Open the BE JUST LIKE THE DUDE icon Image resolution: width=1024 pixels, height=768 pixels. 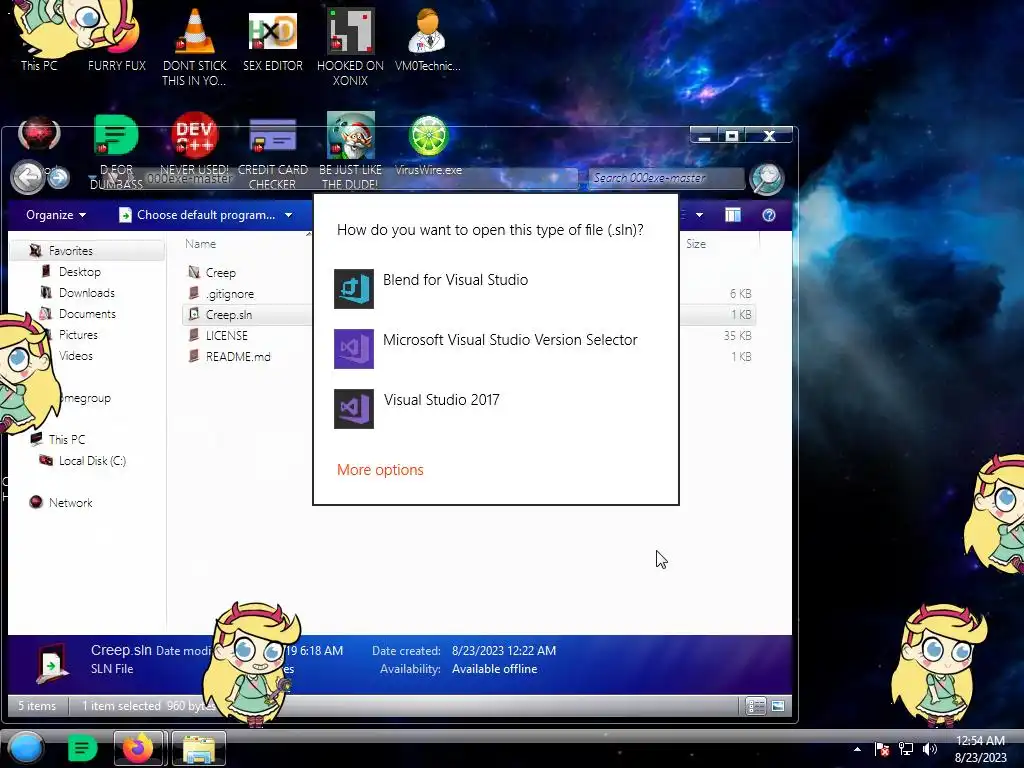(350, 150)
